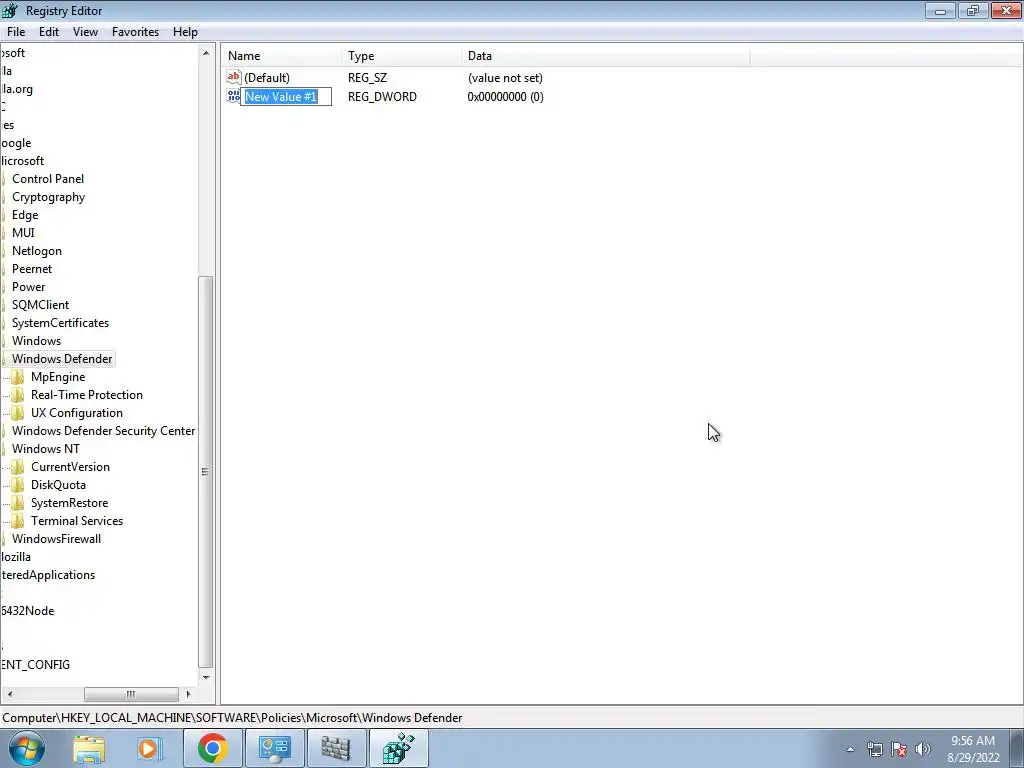Select Windows Defender Security Center key
This screenshot has width=1024, height=768.
(x=103, y=431)
